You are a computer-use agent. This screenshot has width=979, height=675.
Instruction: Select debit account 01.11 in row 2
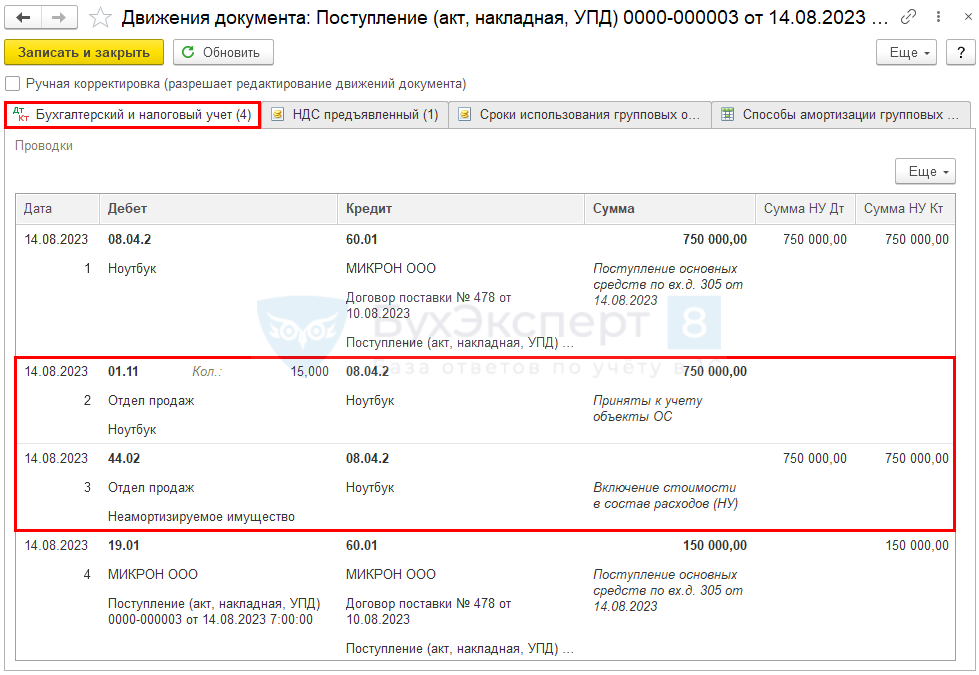pyautogui.click(x=123, y=371)
